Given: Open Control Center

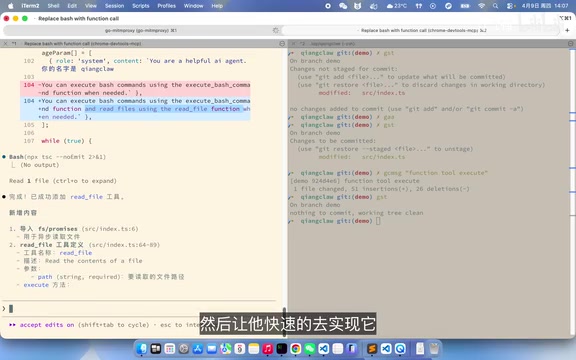Looking at the screenshot, I should click(510, 6).
